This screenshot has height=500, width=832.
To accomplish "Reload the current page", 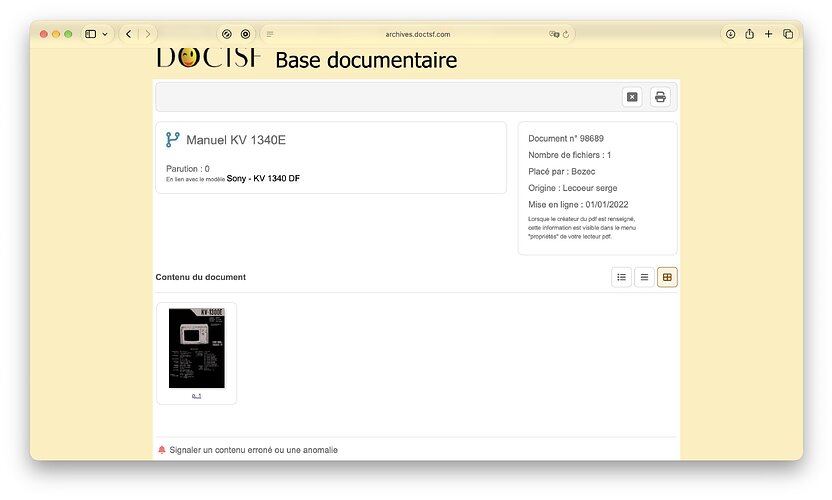I will 566,34.
